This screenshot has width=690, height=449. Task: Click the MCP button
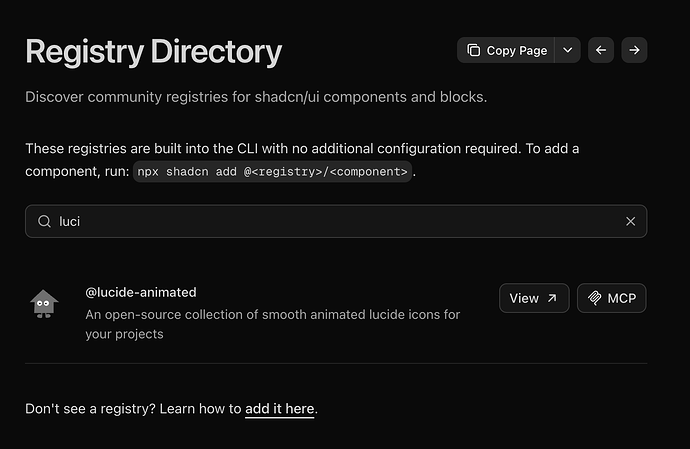612,298
